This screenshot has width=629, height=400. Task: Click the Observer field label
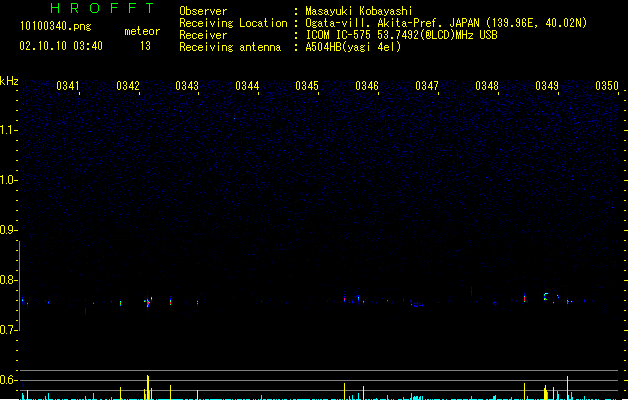203,11
